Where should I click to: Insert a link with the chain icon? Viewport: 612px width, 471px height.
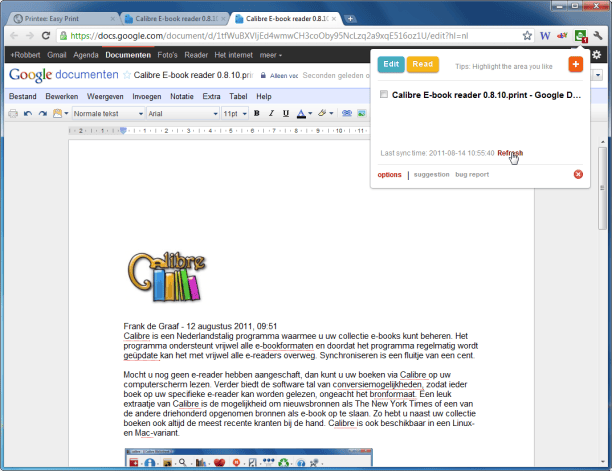(x=347, y=114)
